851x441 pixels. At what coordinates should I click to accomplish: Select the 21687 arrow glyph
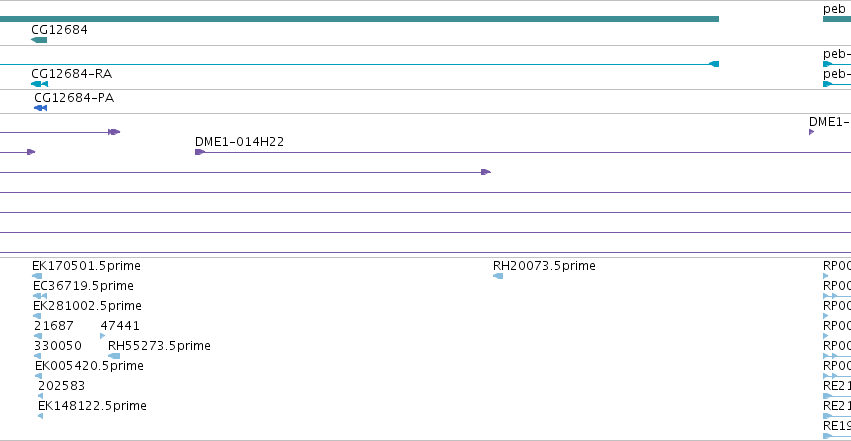click(x=38, y=336)
